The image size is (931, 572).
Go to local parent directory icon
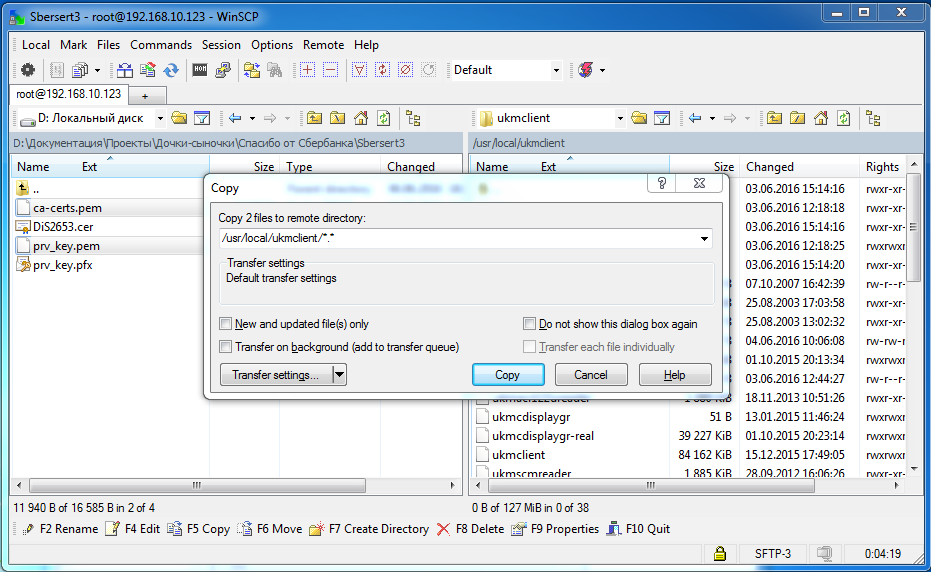click(315, 118)
